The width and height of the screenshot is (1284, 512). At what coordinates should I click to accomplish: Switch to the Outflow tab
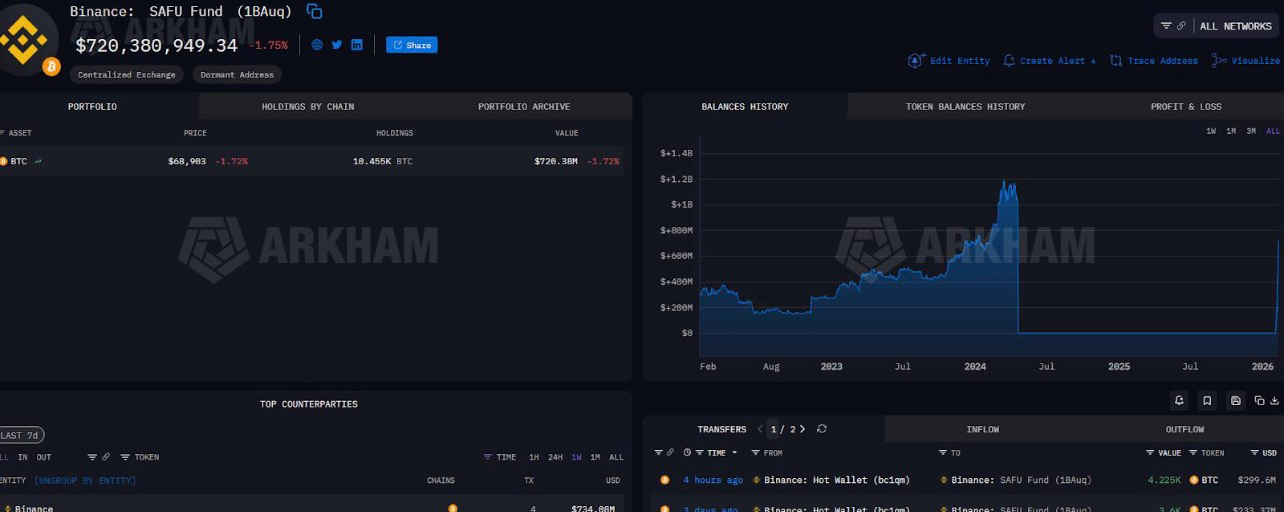1185,429
